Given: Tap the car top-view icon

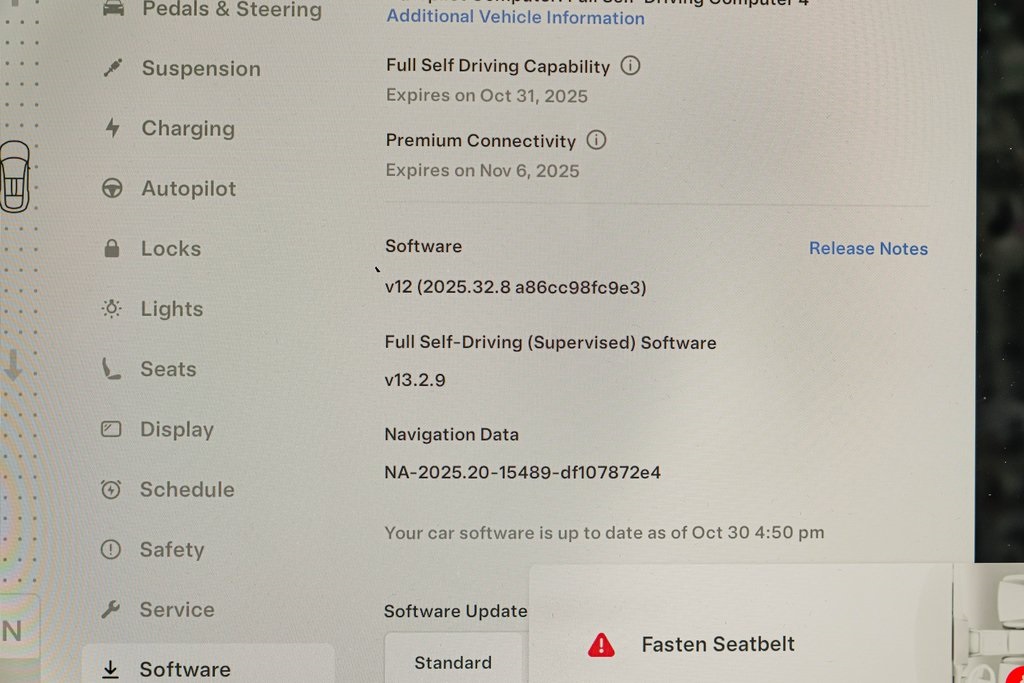Looking at the screenshot, I should [14, 176].
